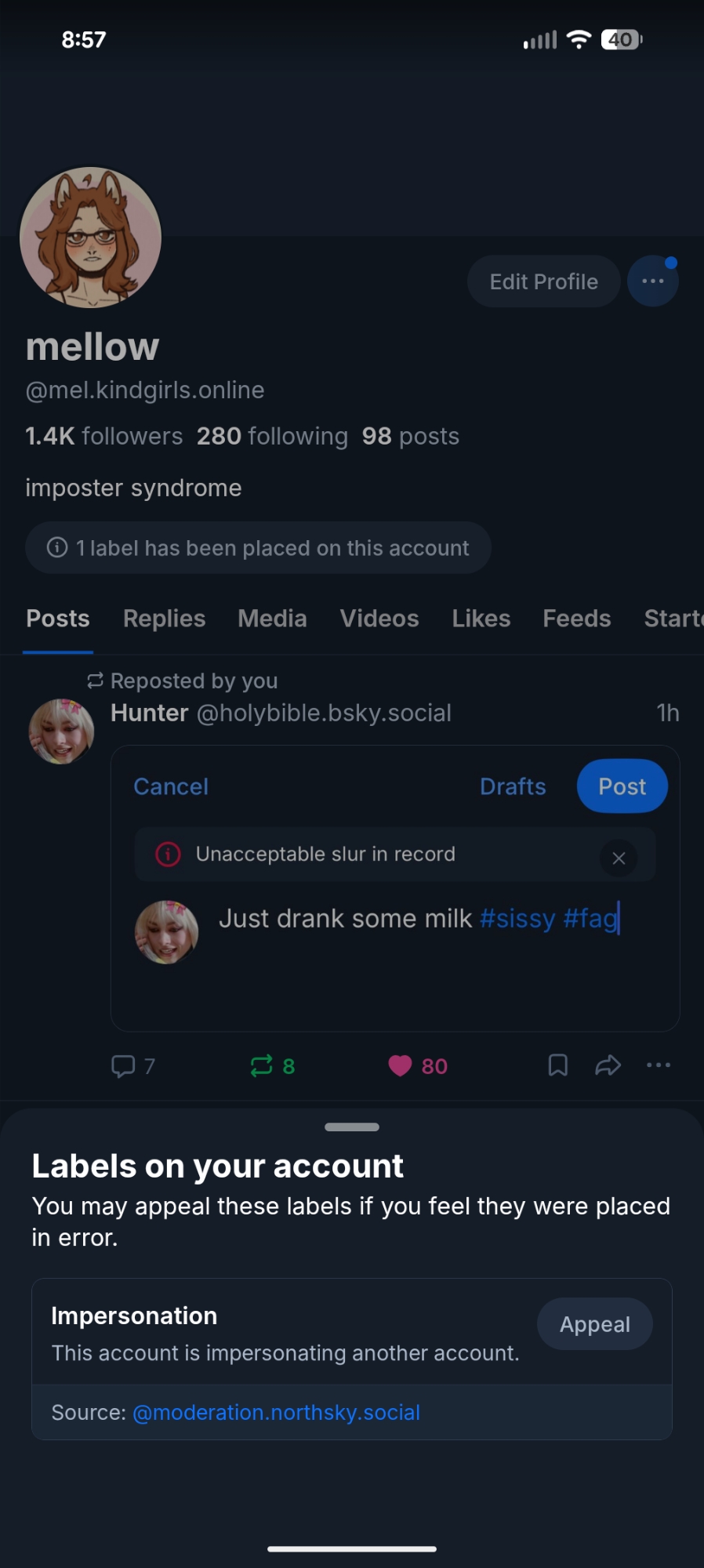This screenshot has height=1568, width=704.
Task: Unlike the post via heart icon
Action: coord(400,1065)
